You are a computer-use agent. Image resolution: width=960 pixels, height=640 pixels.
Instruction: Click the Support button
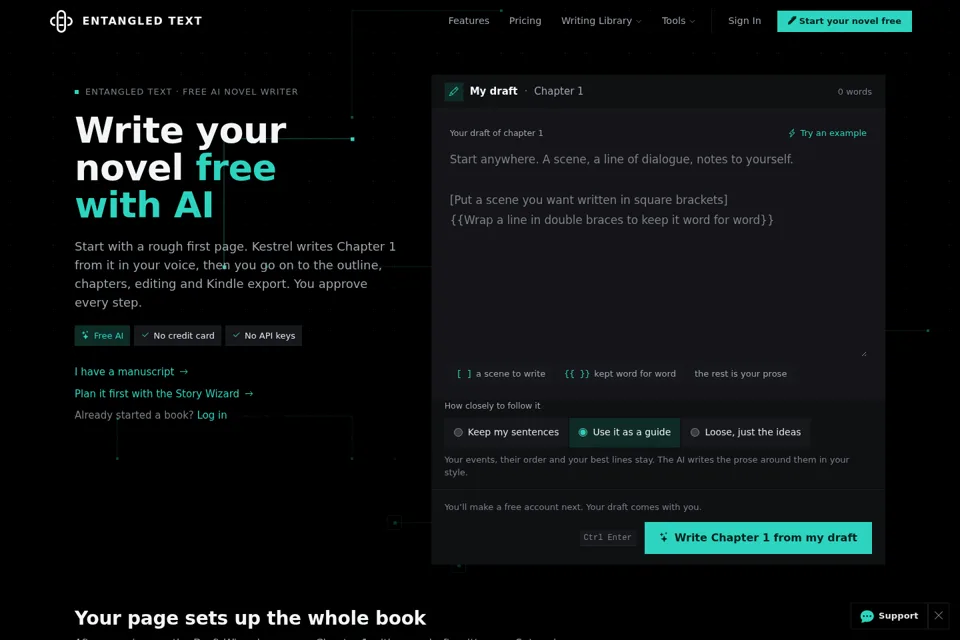click(x=889, y=616)
